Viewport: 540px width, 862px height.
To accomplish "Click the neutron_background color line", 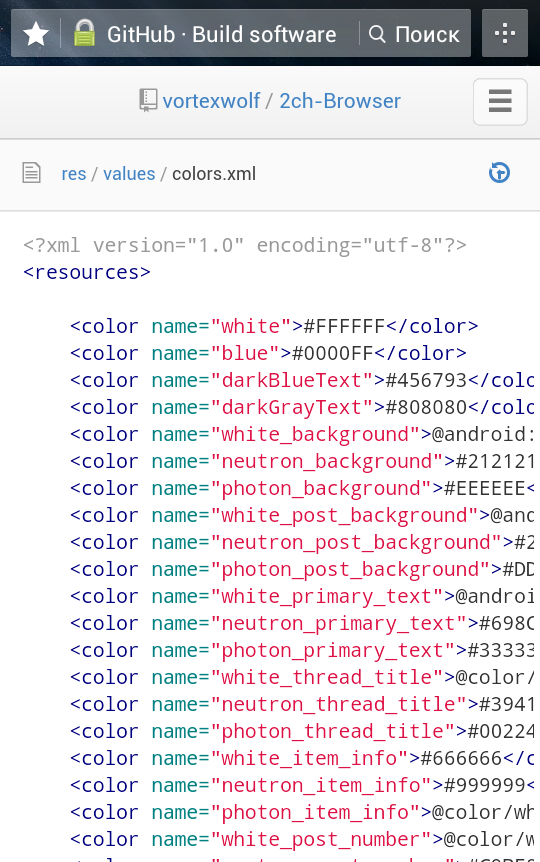I will pos(302,461).
